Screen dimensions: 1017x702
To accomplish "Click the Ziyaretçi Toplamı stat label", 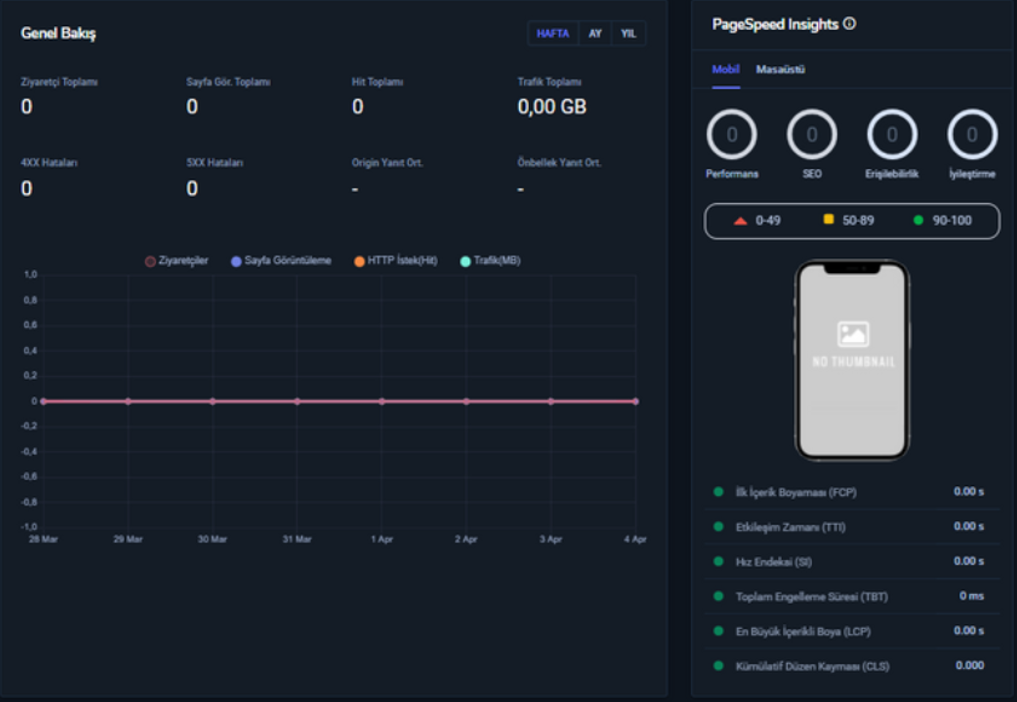I will click(59, 82).
